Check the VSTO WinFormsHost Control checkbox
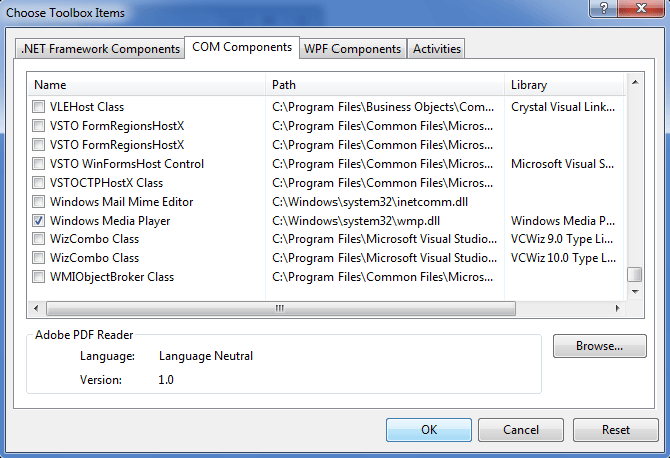 [x=39, y=163]
